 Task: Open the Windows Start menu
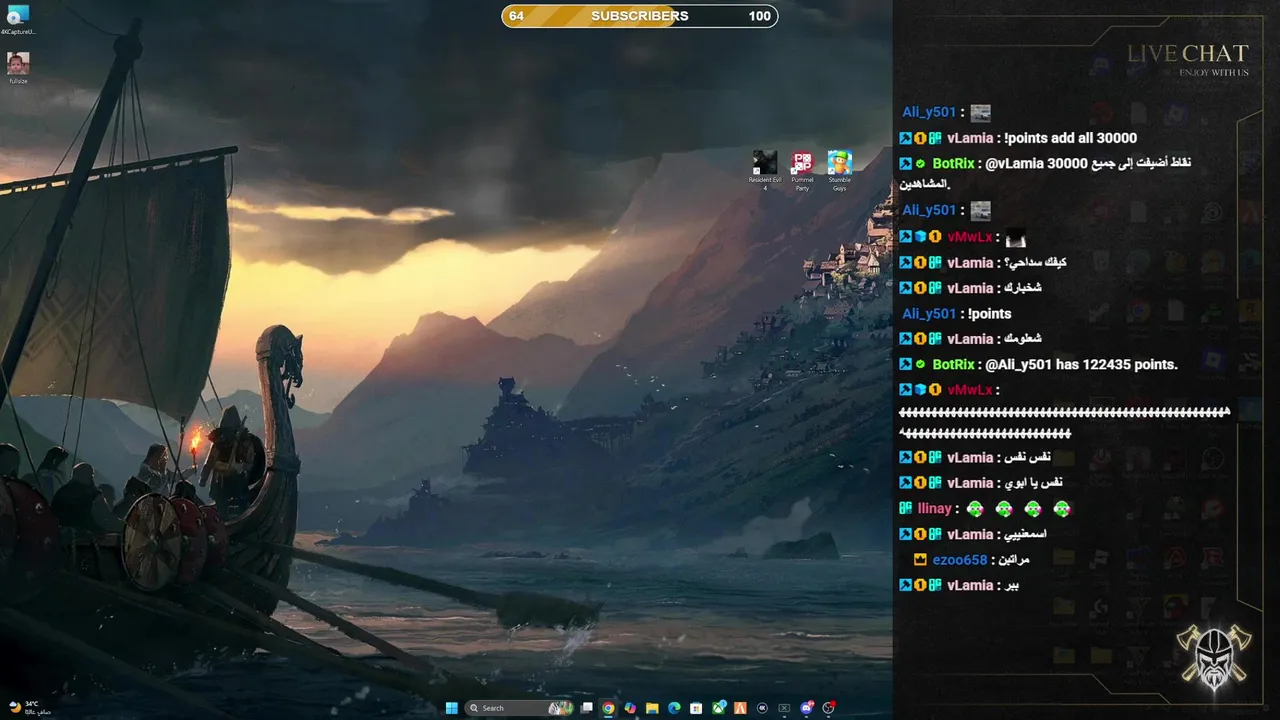[452, 708]
